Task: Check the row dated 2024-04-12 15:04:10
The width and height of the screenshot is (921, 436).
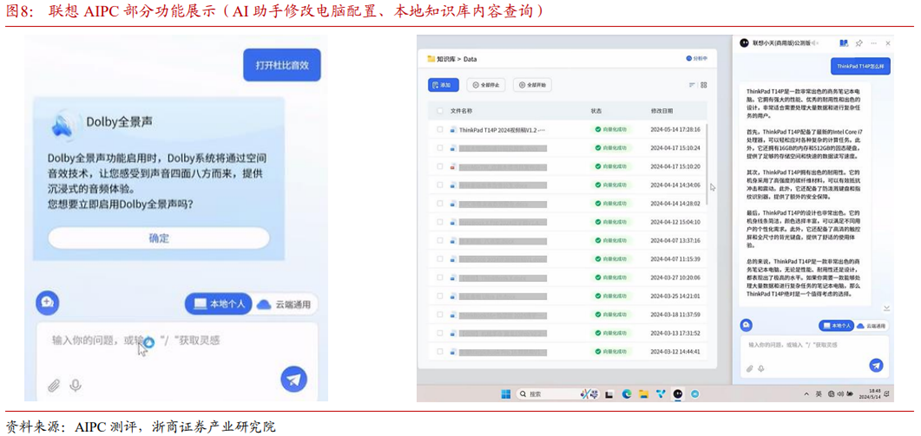Action: 440,222
